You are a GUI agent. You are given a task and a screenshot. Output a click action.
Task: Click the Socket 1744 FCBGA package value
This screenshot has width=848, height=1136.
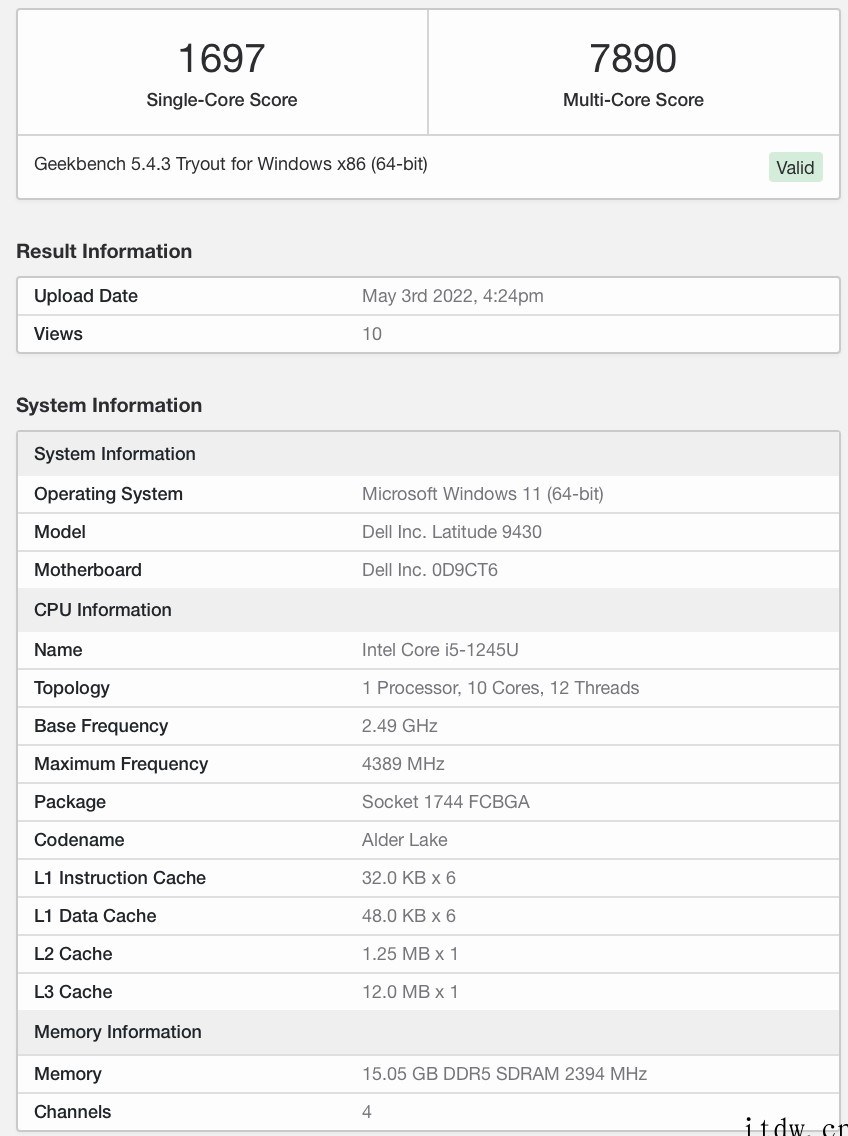pos(446,802)
